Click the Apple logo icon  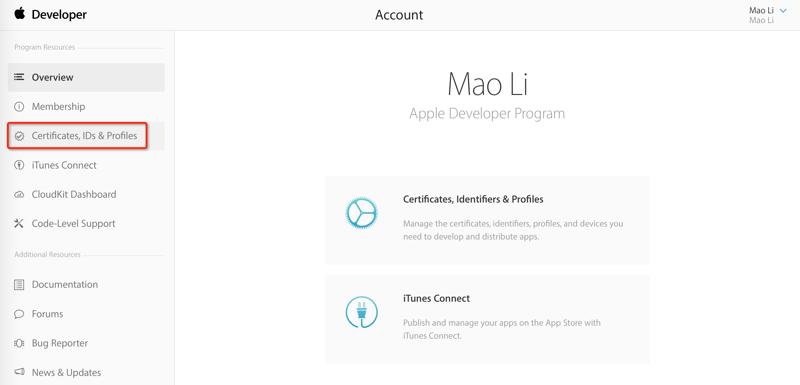tap(20, 14)
